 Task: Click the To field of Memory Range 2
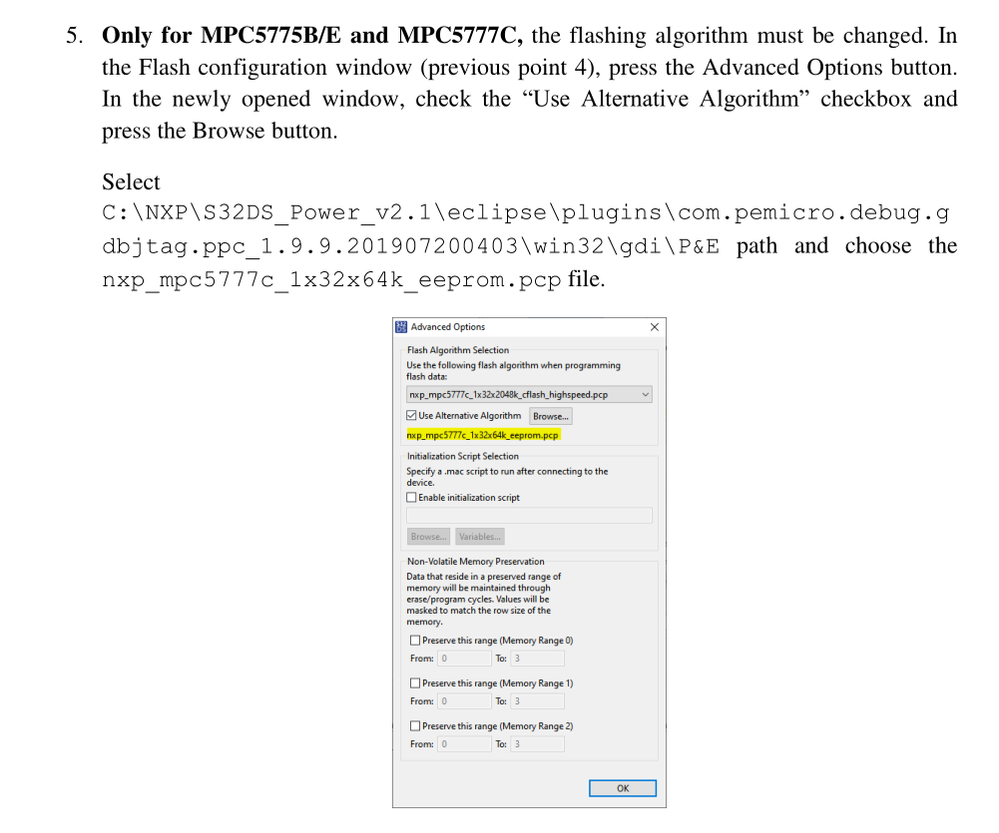pos(537,744)
